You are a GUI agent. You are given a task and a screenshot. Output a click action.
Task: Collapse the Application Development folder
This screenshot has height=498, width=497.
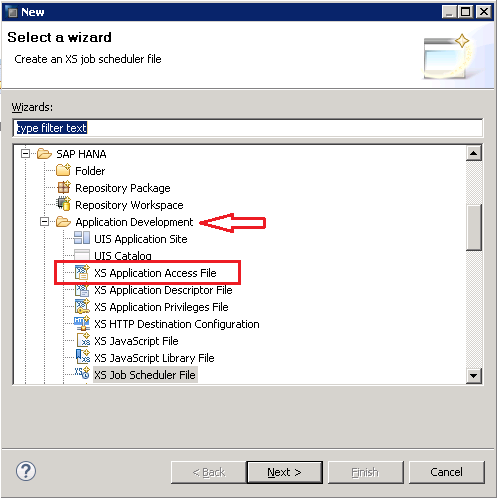44,222
